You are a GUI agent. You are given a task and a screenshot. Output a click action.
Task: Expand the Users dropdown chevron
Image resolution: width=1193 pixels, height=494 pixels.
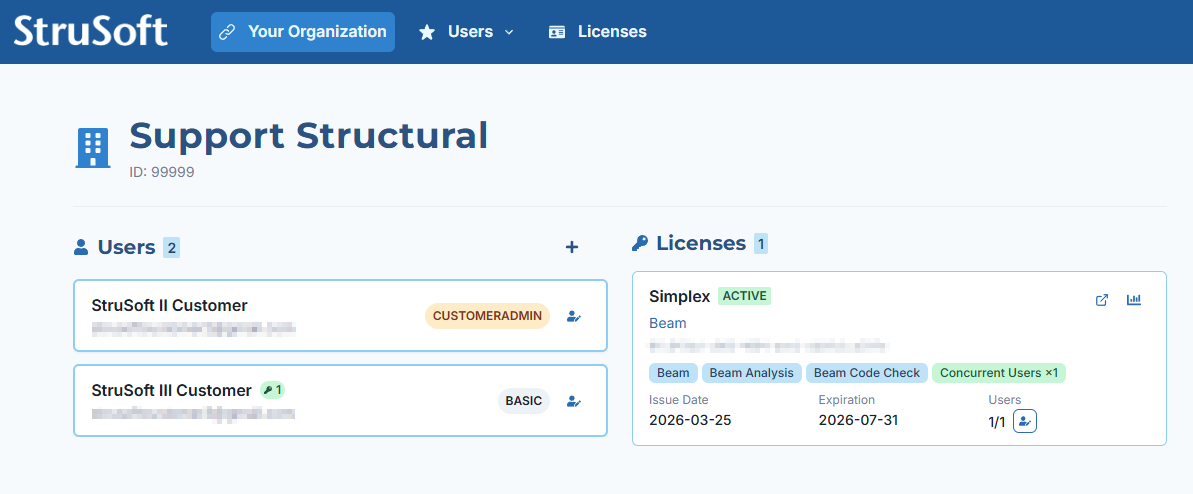[510, 32]
